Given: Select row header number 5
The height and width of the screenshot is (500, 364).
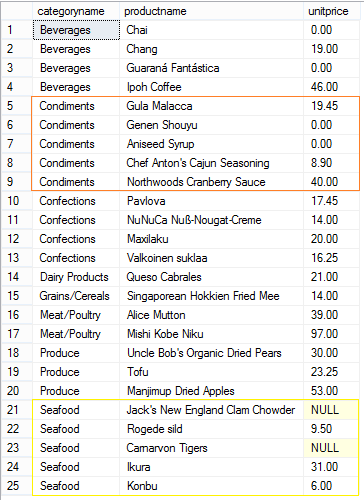Looking at the screenshot, I should [17, 106].
